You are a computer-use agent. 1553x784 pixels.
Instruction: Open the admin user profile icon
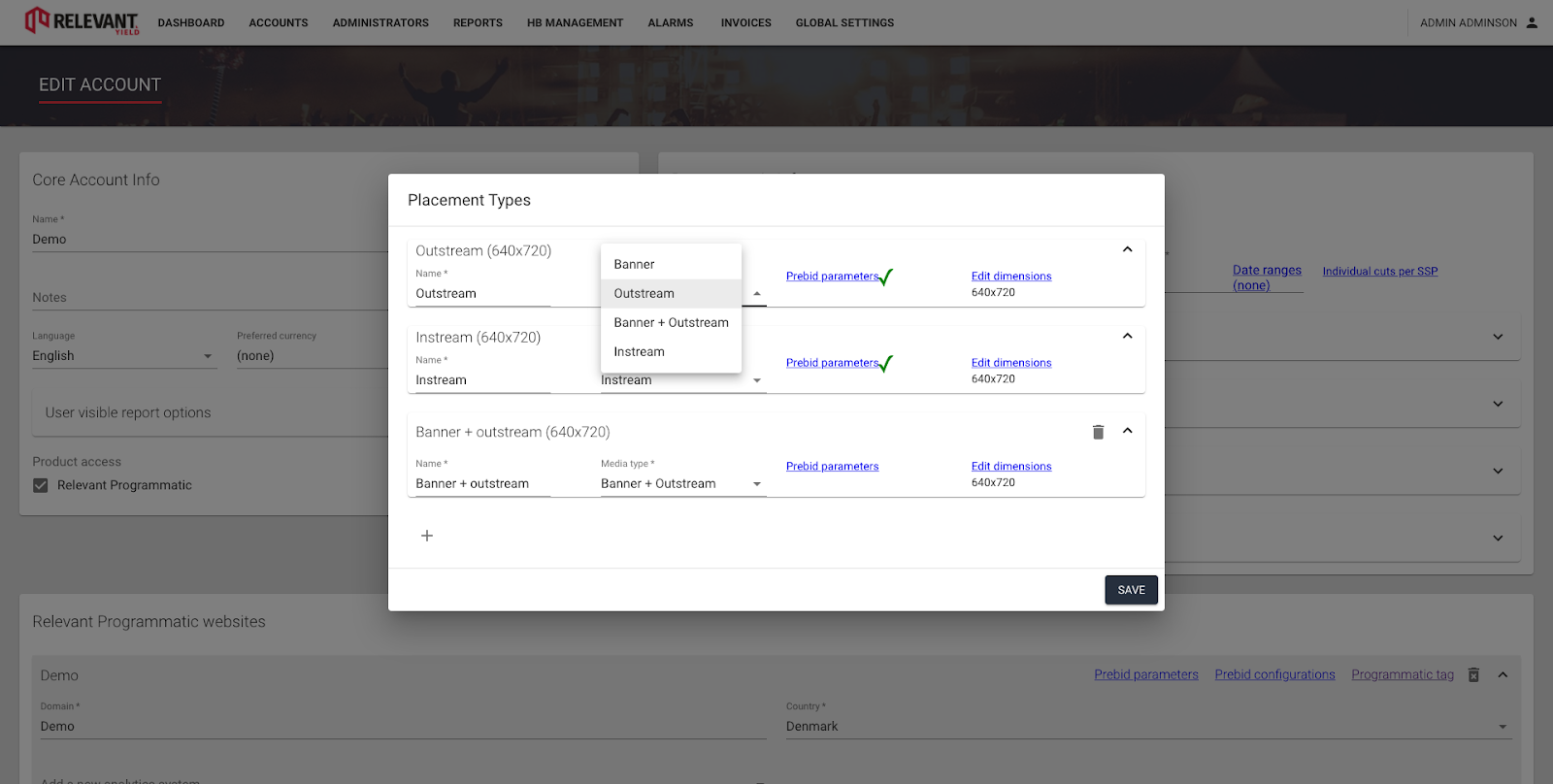coord(1532,22)
